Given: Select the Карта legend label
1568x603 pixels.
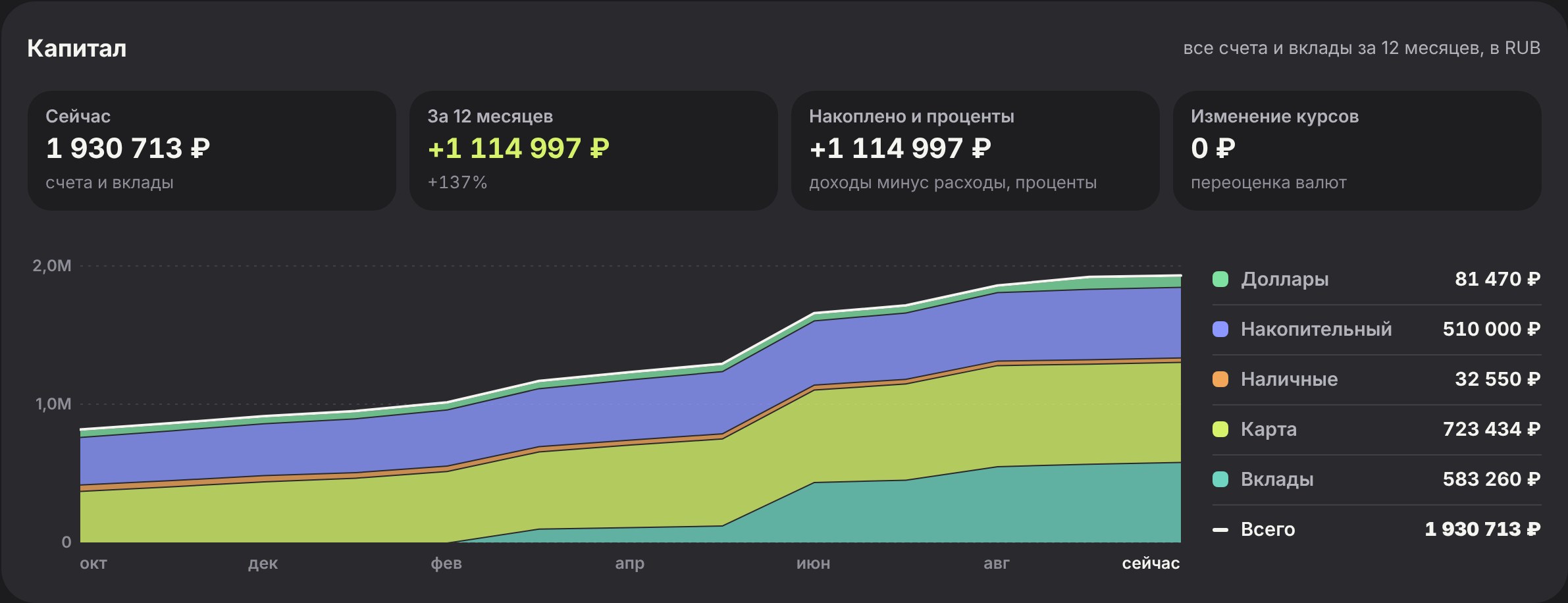Looking at the screenshot, I should [1268, 429].
